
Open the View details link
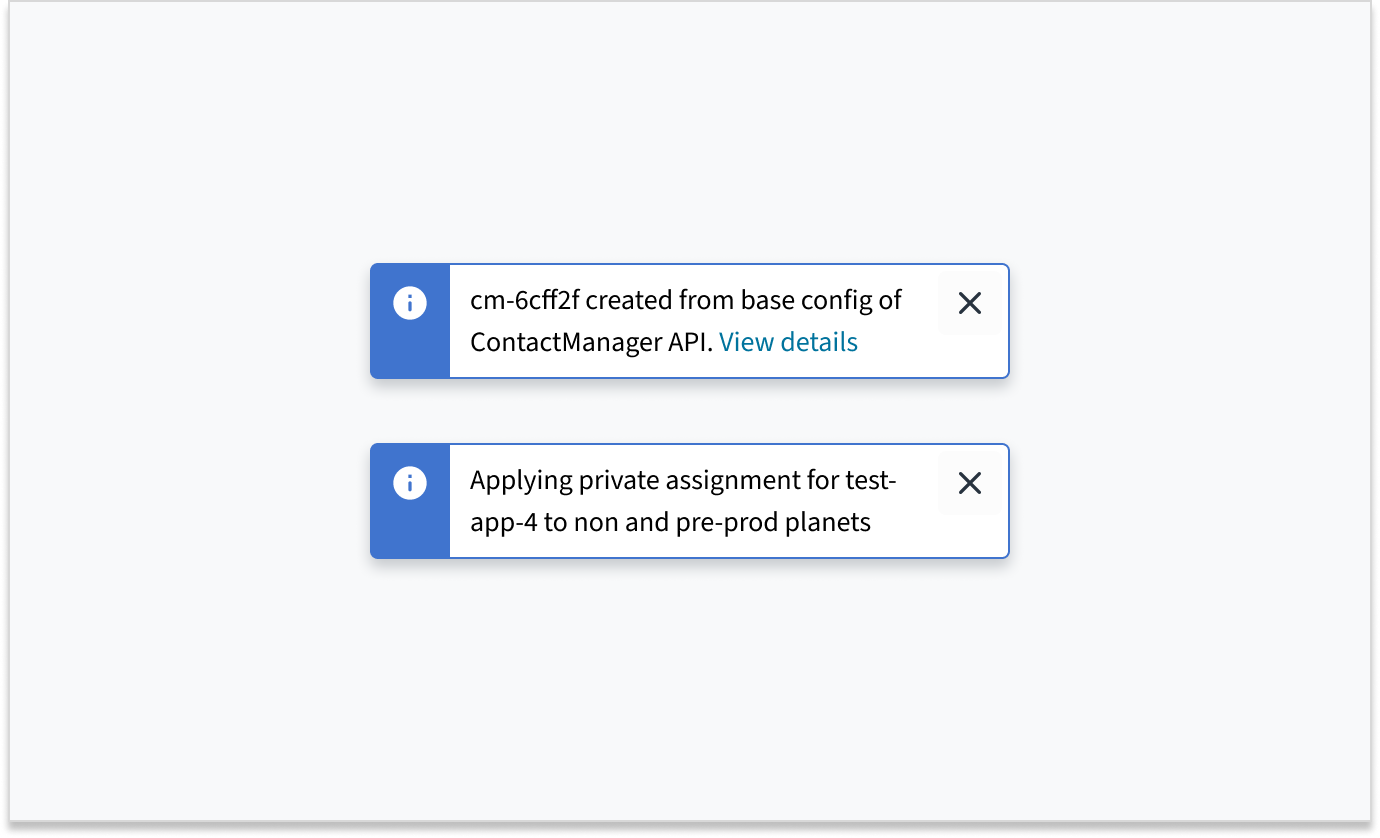[x=788, y=342]
